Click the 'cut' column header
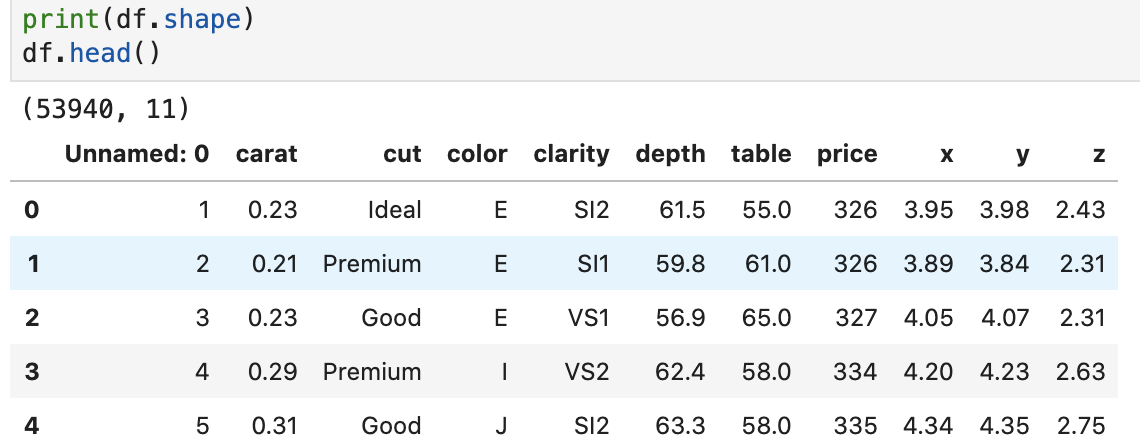The width and height of the screenshot is (1140, 448). pos(402,154)
